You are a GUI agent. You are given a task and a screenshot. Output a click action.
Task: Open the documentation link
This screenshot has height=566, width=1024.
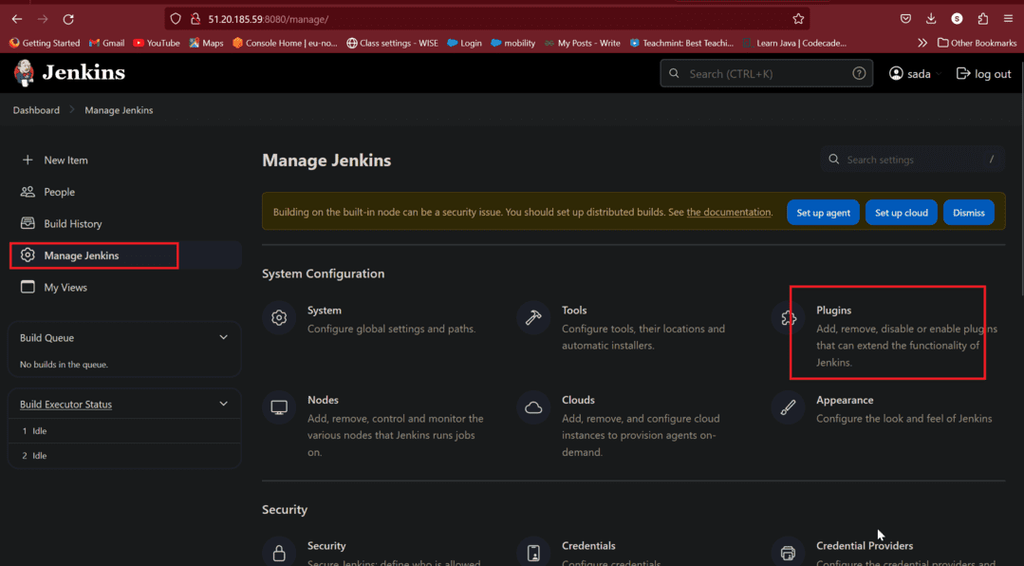click(x=728, y=212)
